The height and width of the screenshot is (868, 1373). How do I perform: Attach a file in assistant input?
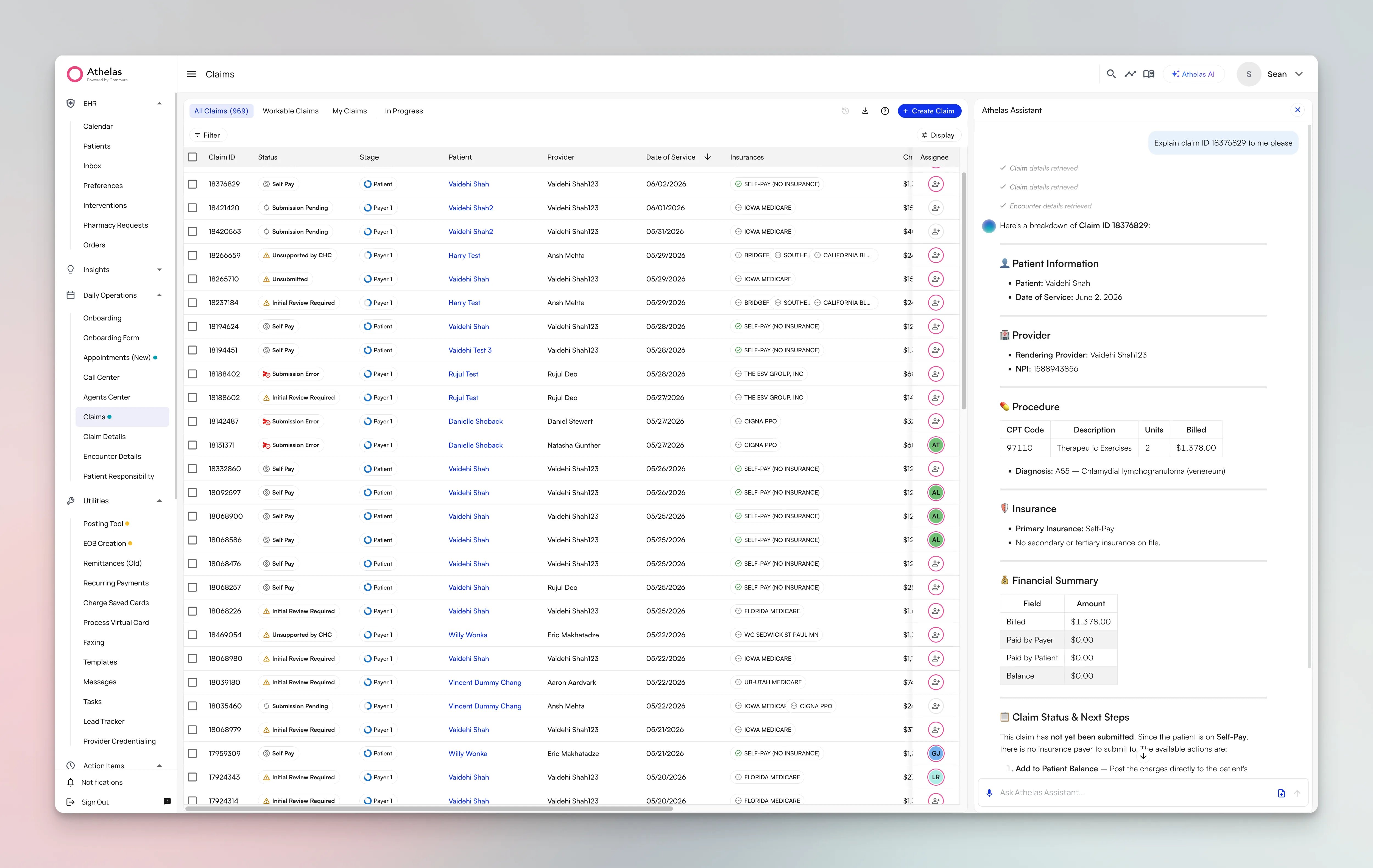[1281, 793]
